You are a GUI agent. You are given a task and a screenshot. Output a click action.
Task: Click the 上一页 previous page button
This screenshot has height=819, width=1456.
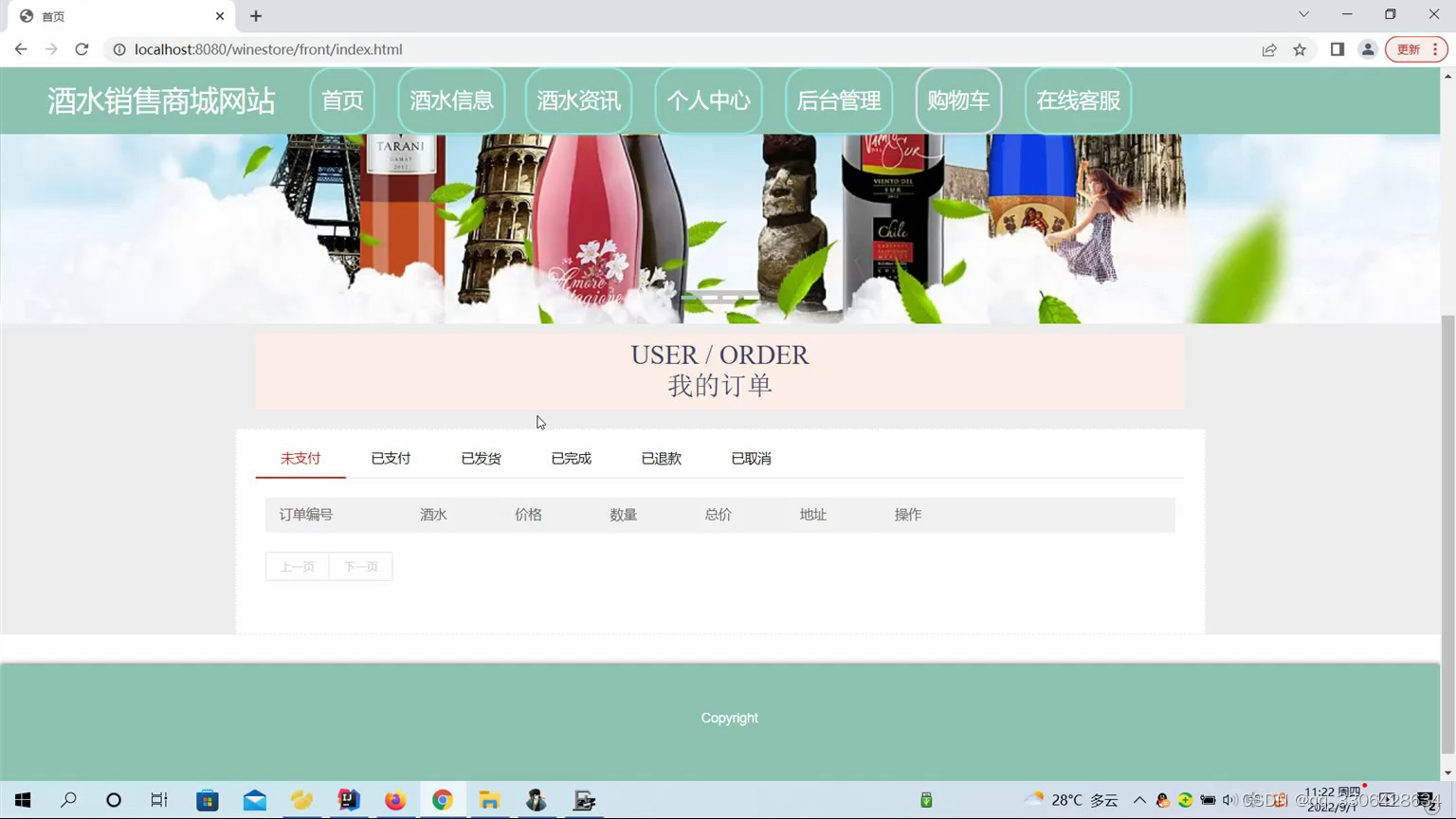click(x=297, y=567)
